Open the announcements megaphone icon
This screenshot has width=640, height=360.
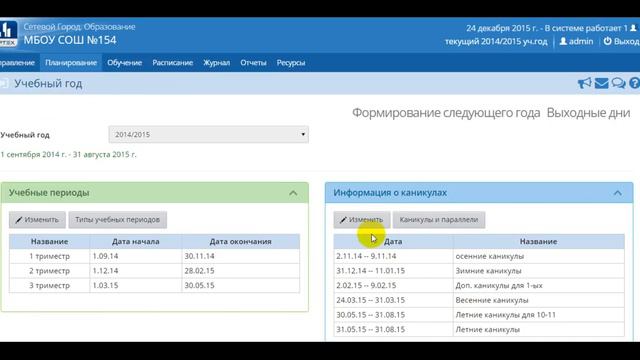point(584,83)
